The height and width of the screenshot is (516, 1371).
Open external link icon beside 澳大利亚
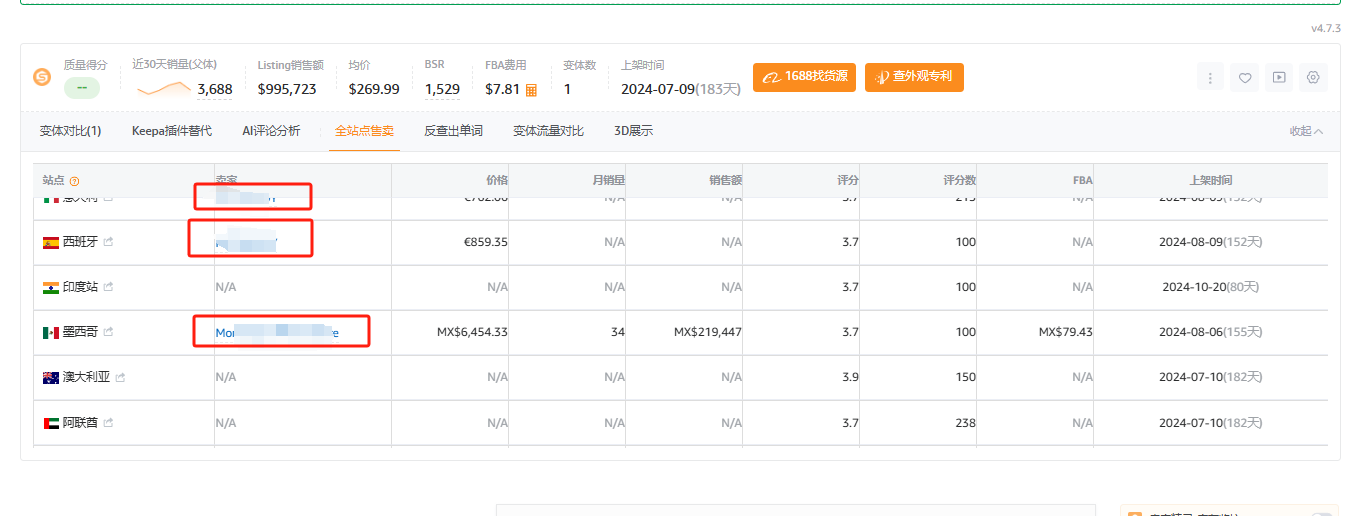(121, 377)
